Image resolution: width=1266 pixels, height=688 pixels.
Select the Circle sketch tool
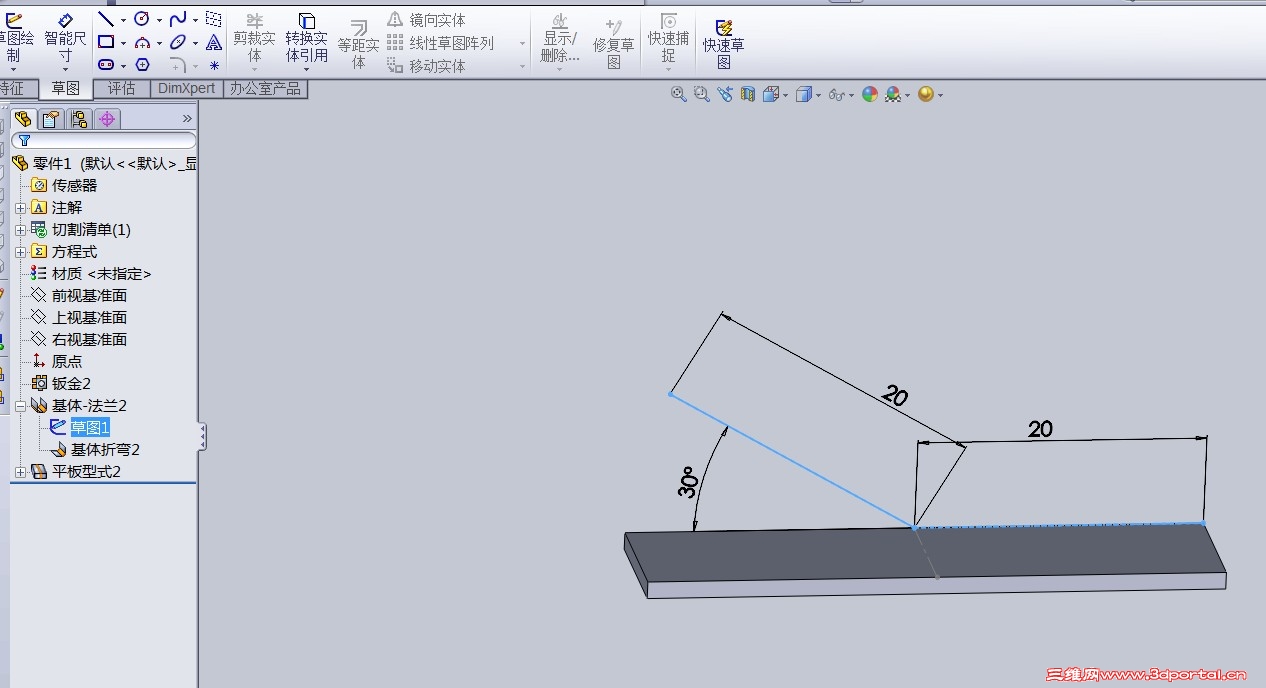pyautogui.click(x=142, y=19)
